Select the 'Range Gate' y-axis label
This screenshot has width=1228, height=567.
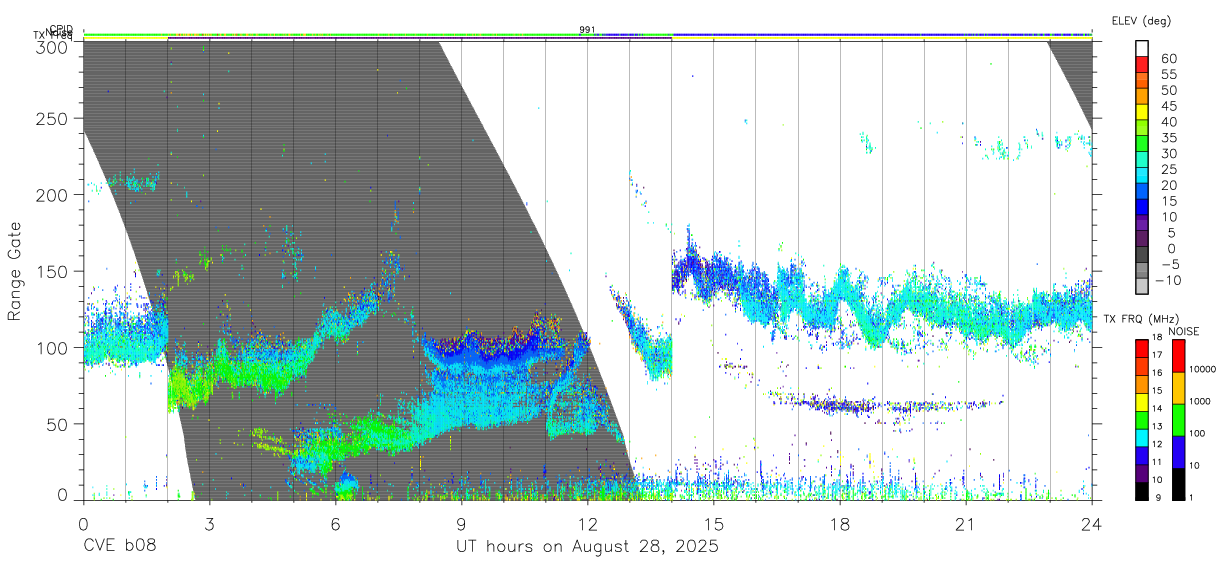pyautogui.click(x=16, y=271)
